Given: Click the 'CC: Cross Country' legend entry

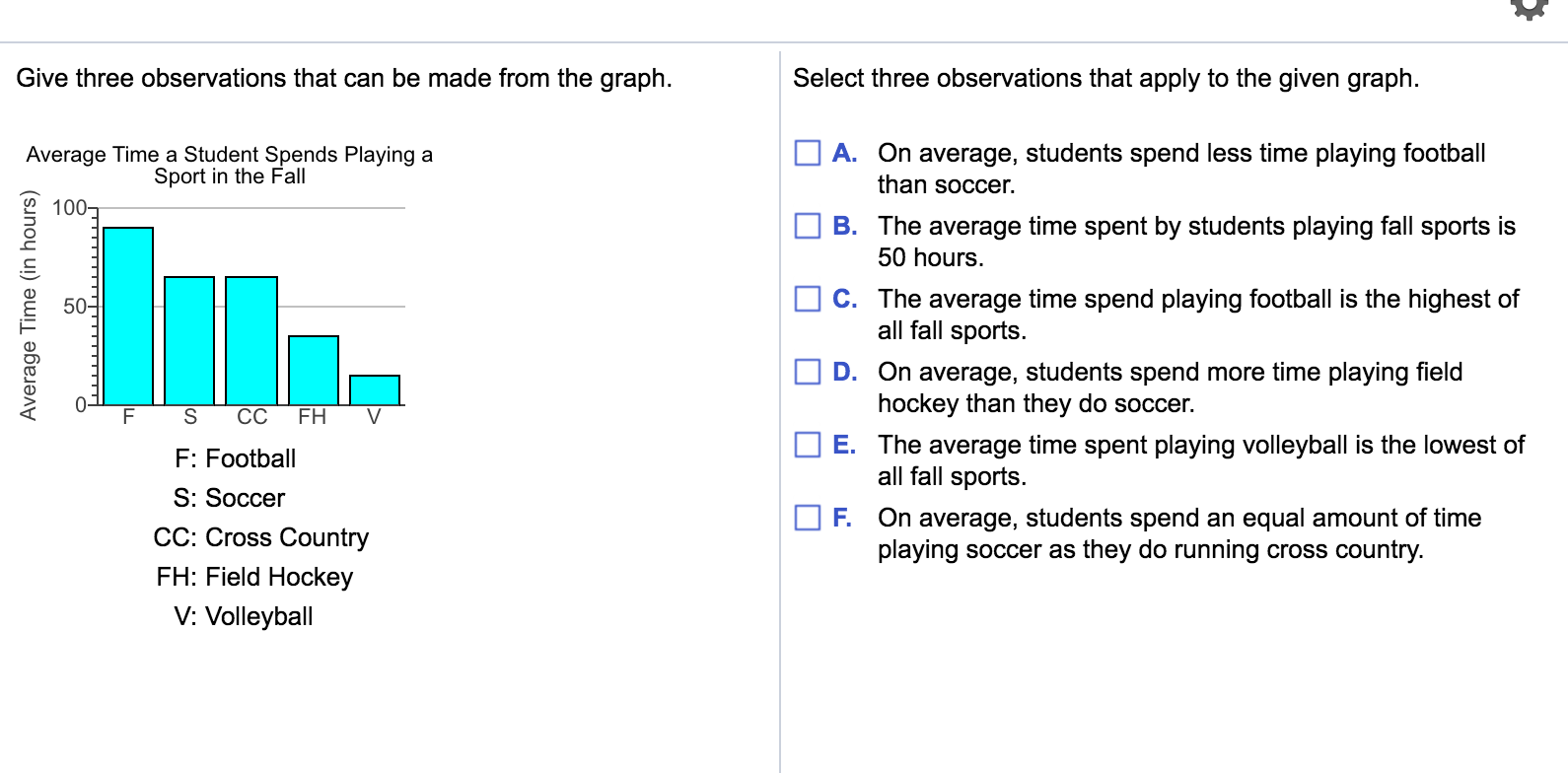Looking at the screenshot, I should click(261, 537).
